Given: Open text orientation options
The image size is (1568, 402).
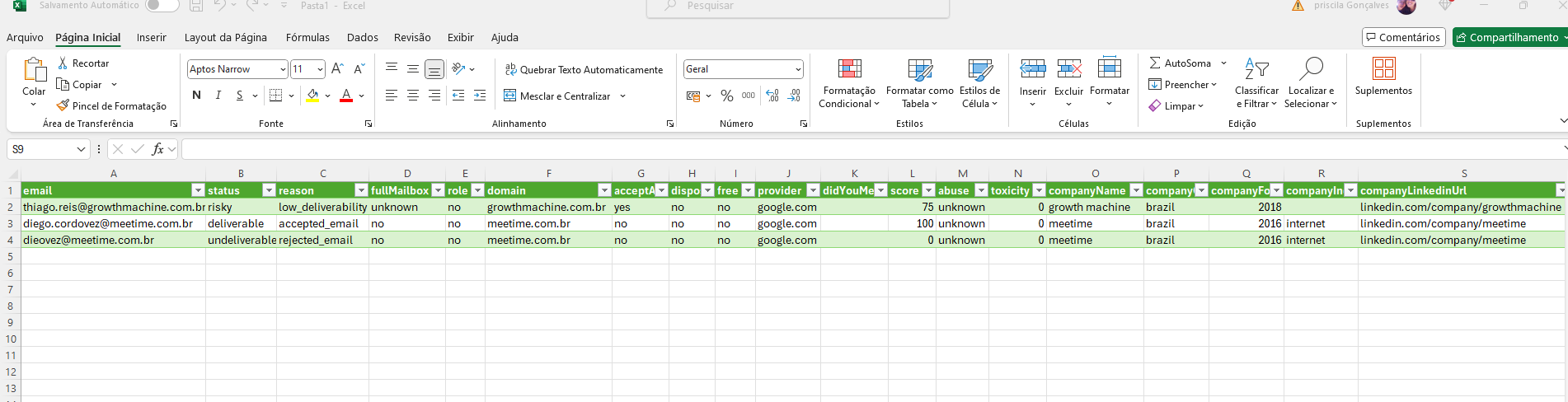Looking at the screenshot, I should click(x=463, y=68).
